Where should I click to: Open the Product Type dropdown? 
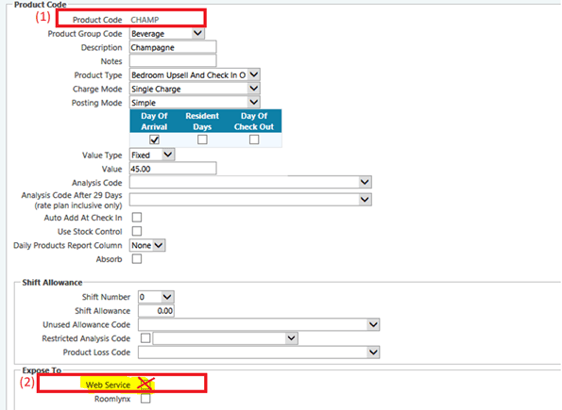195,75
